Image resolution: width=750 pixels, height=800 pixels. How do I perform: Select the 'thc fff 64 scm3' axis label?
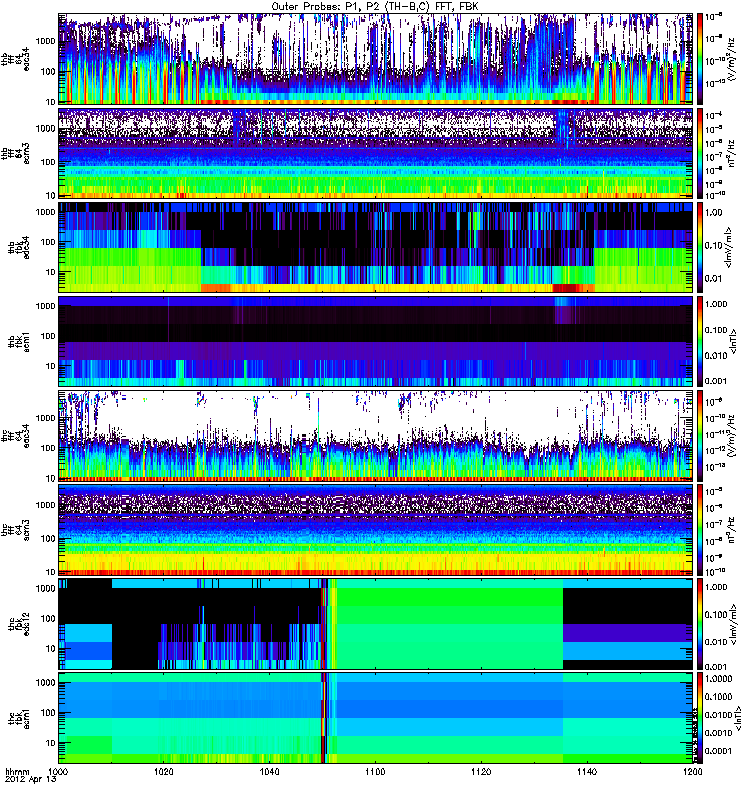(16, 530)
